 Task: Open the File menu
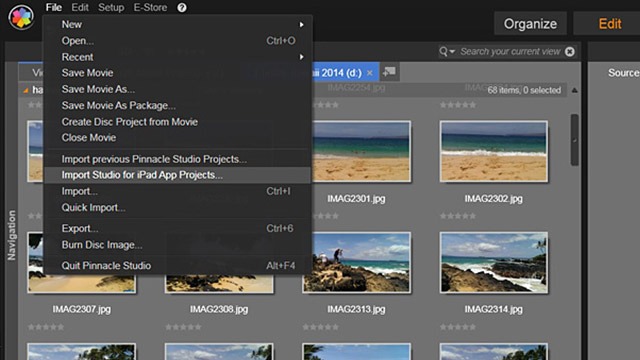tap(53, 8)
